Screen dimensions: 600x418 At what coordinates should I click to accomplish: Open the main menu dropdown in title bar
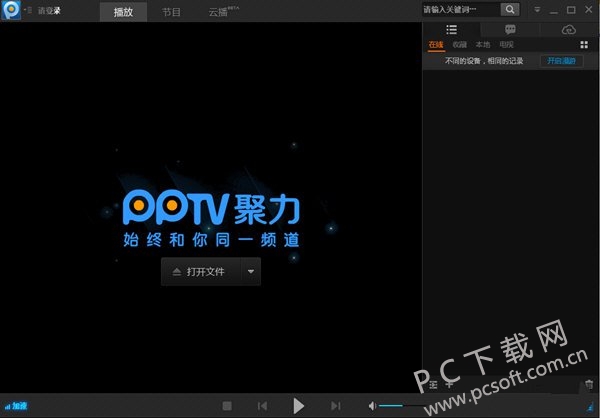pos(537,10)
